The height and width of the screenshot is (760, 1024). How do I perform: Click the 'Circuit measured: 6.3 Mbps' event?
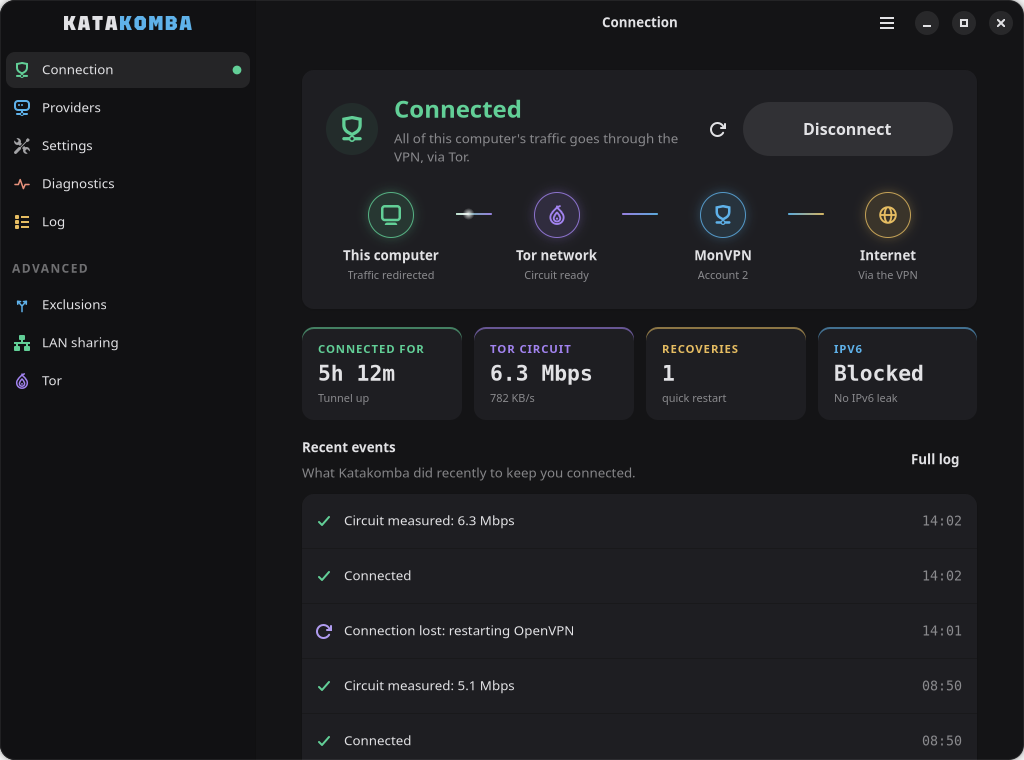point(639,521)
